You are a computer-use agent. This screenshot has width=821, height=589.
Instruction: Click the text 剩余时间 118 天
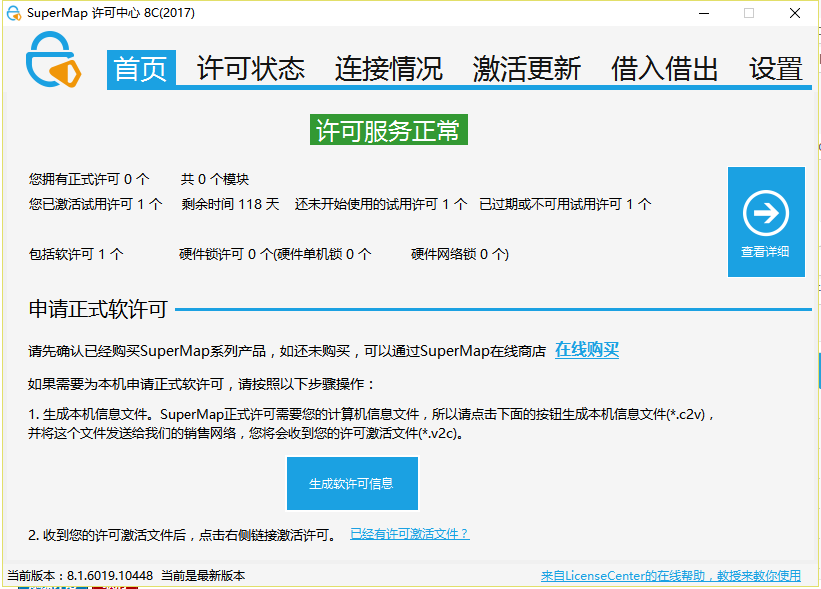[x=230, y=204]
